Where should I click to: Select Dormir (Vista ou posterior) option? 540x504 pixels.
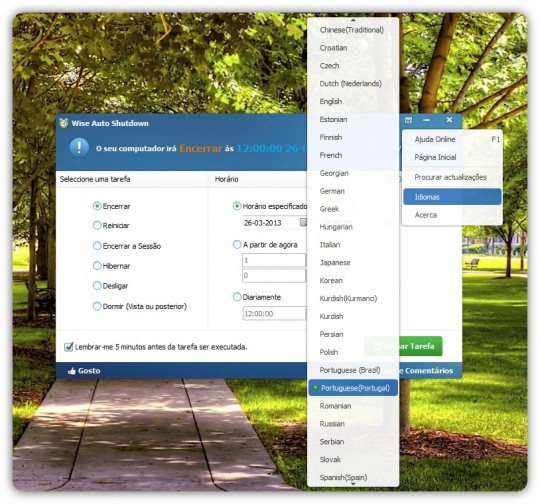point(97,306)
